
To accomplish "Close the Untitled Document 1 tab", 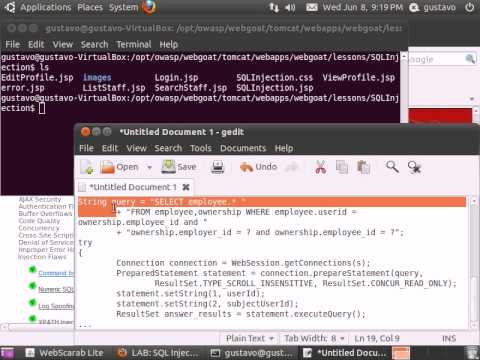I will click(186, 187).
